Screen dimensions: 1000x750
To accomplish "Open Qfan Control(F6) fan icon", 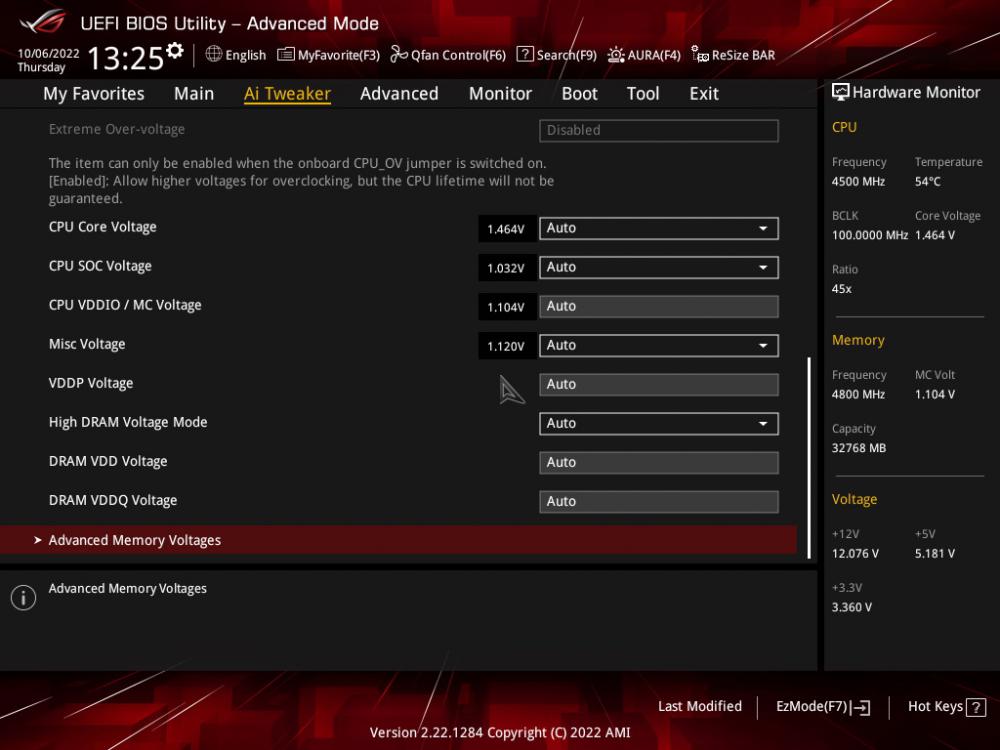I will pos(399,54).
